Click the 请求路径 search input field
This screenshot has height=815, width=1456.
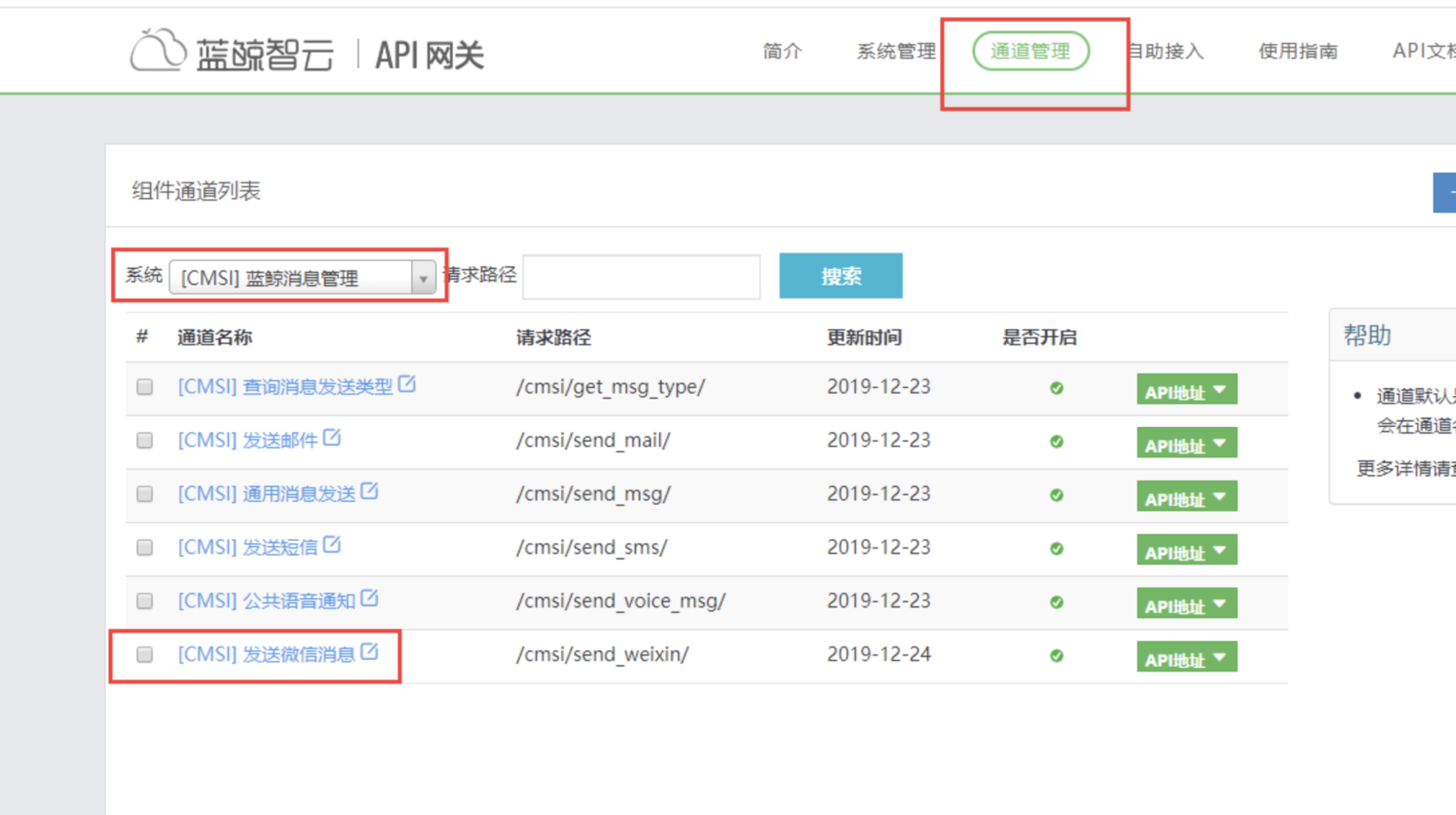(642, 277)
